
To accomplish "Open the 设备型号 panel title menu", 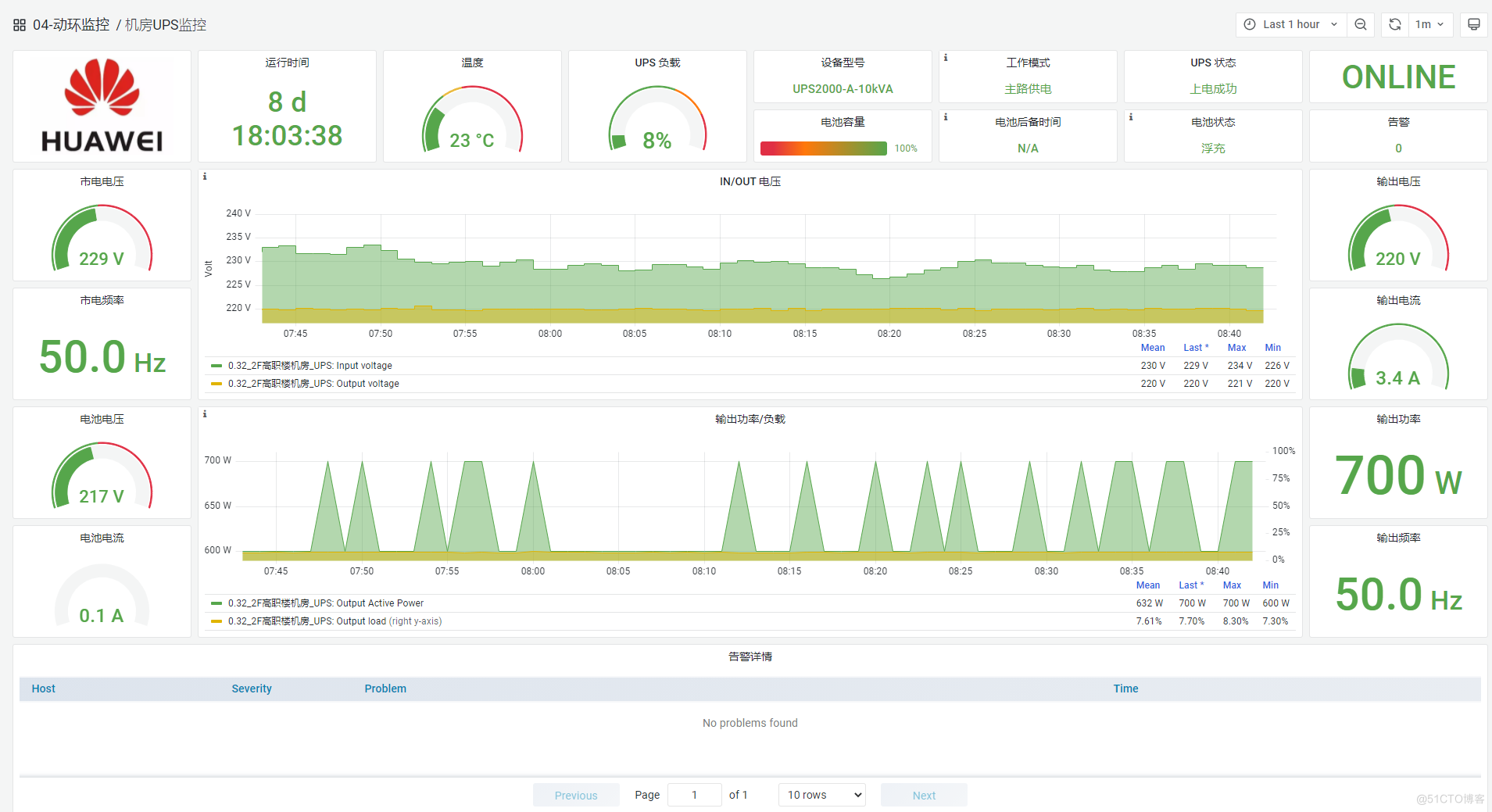I will (x=843, y=63).
